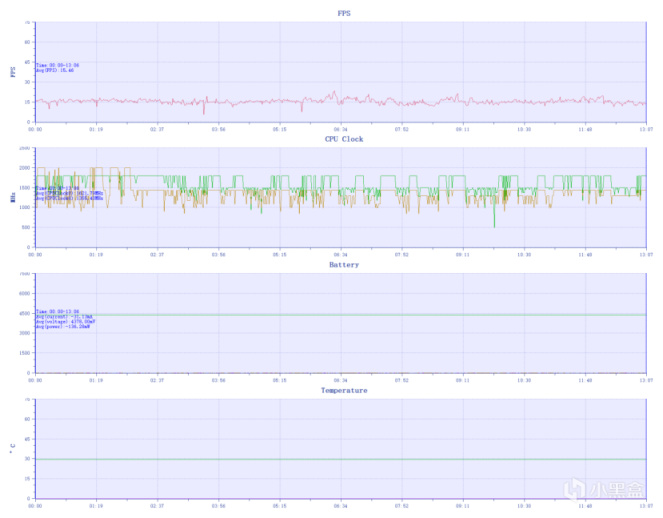This screenshot has height=518, width=663.
Task: Click the 10:30 time label under Battery chart
Action: point(524,381)
